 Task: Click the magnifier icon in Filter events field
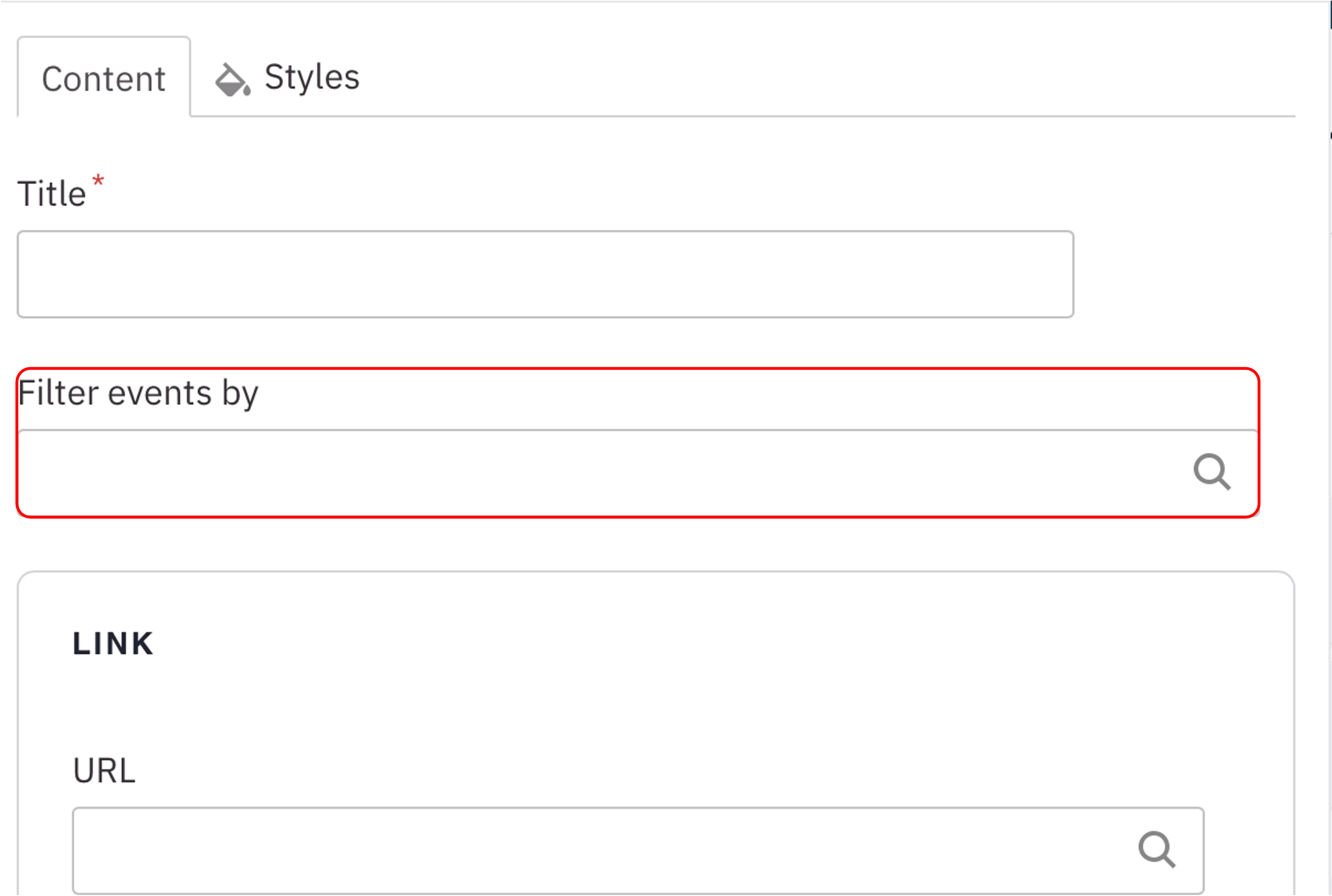1211,472
